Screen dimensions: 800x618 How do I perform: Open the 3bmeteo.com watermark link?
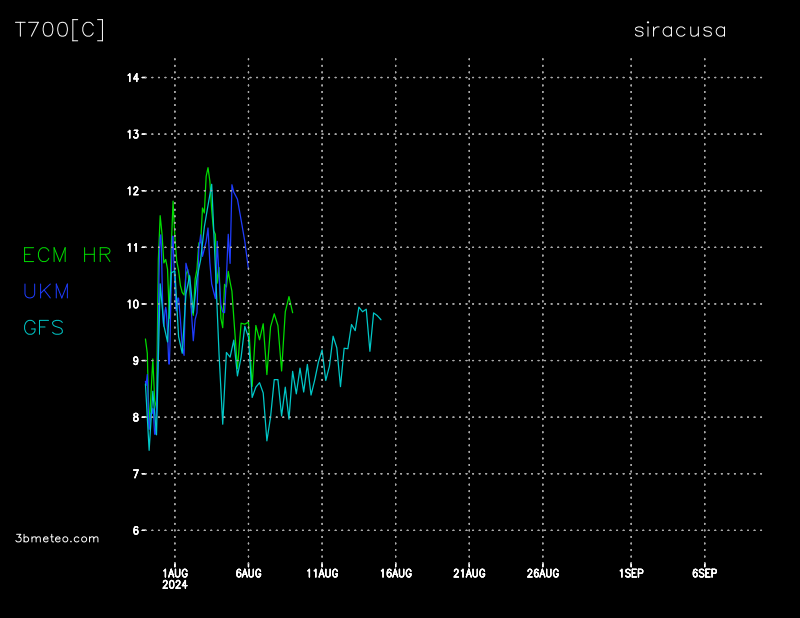[58, 538]
